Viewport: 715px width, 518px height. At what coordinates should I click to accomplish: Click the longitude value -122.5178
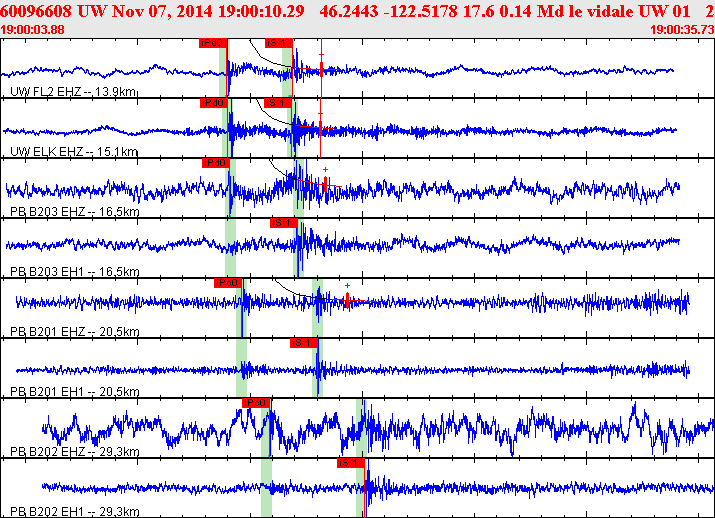(x=421, y=11)
